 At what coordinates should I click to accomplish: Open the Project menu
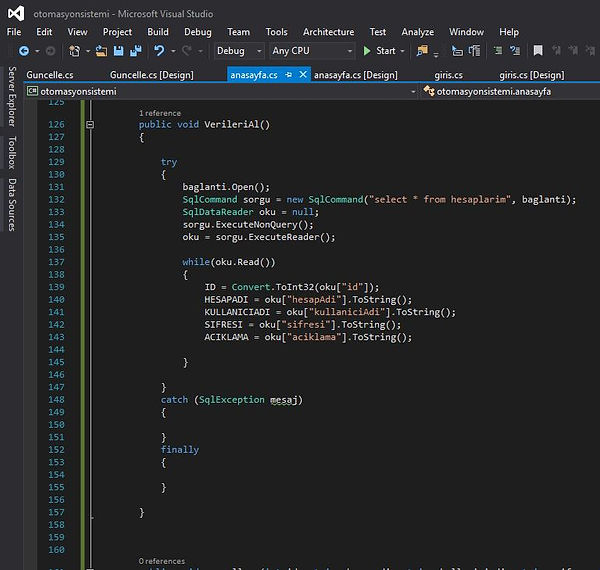[x=117, y=32]
